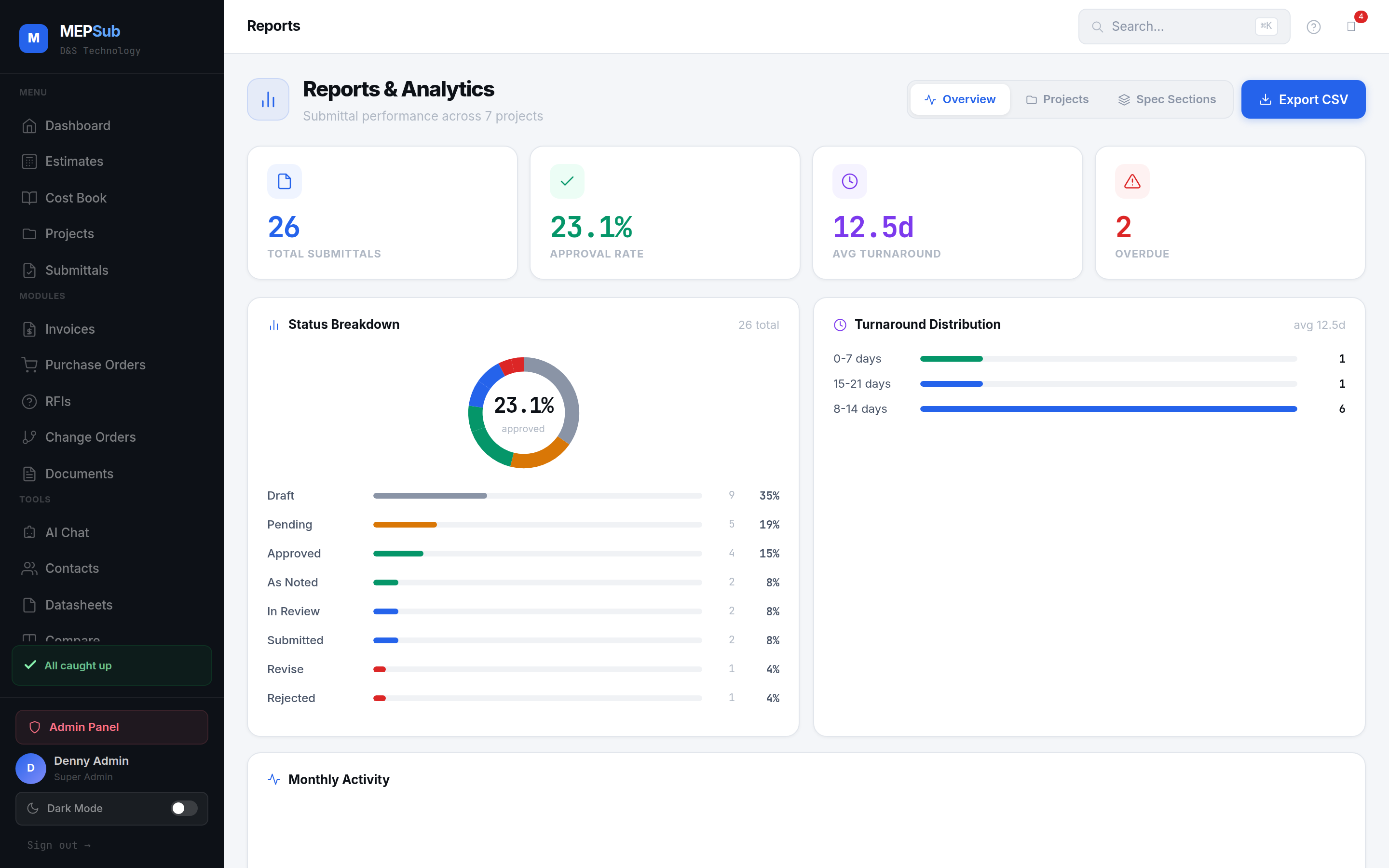1389x868 pixels.
Task: Select the Estimates sidebar icon
Action: pos(30,162)
